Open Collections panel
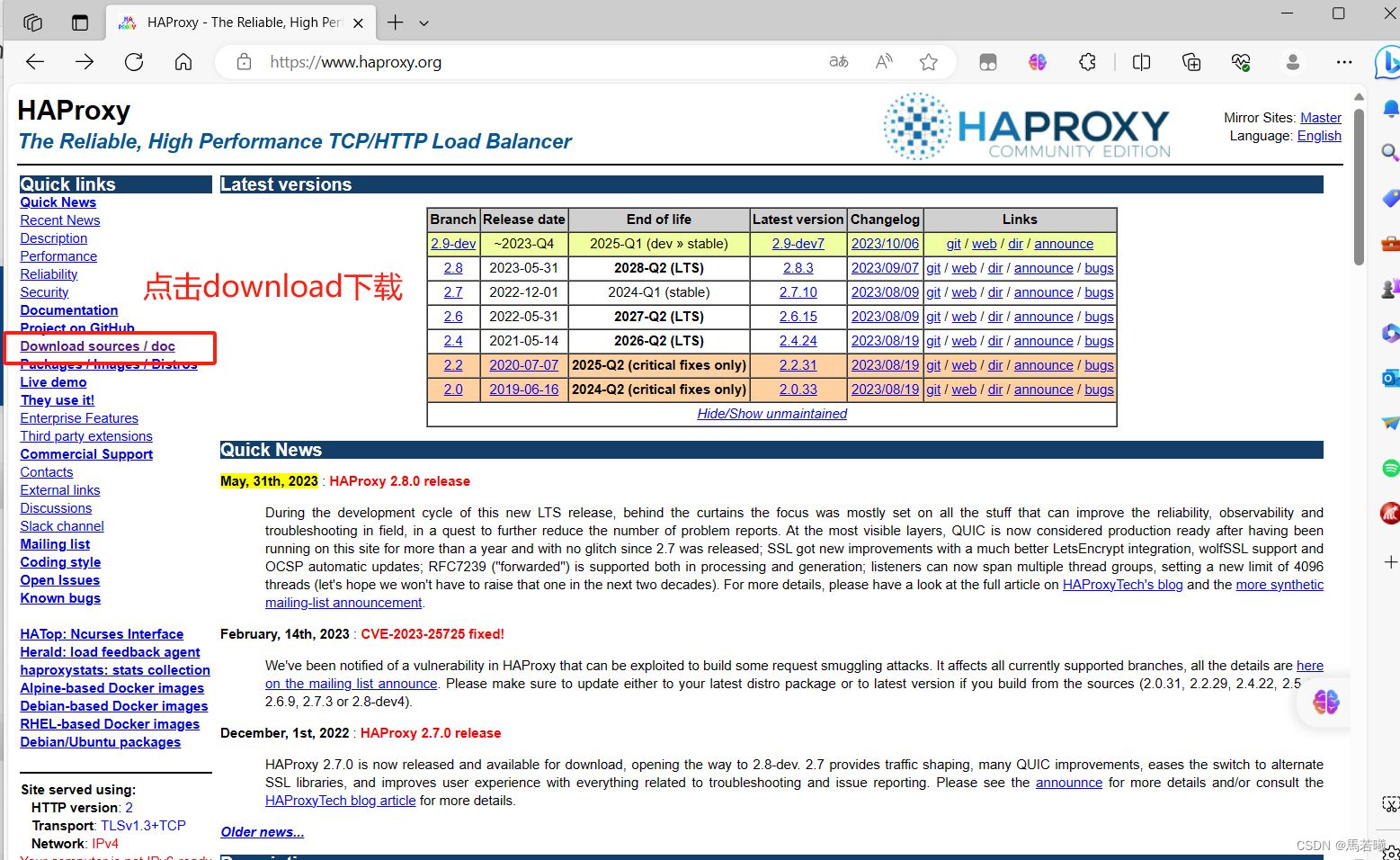 (x=1191, y=62)
